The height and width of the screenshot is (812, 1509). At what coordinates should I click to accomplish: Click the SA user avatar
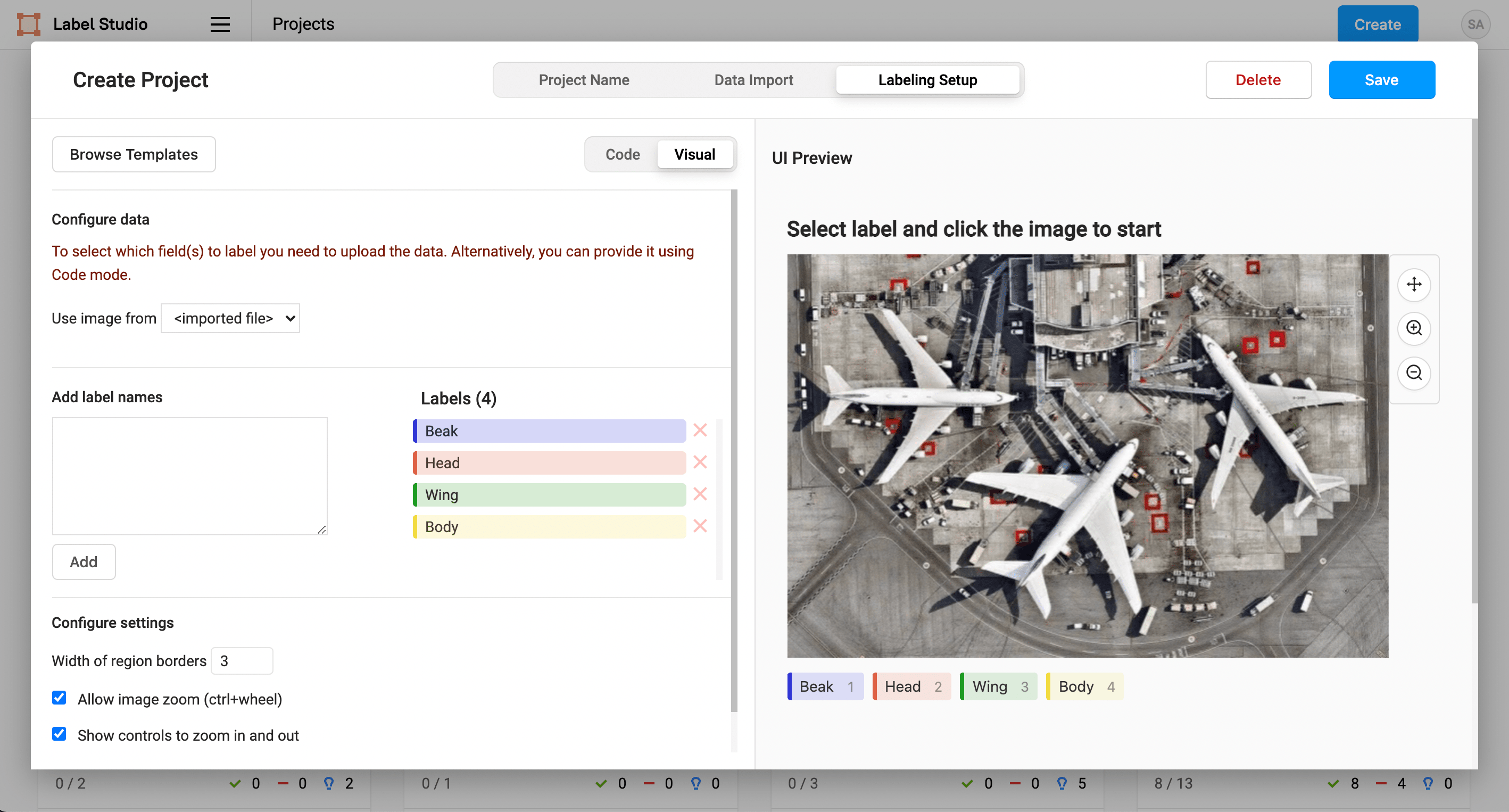(x=1475, y=24)
